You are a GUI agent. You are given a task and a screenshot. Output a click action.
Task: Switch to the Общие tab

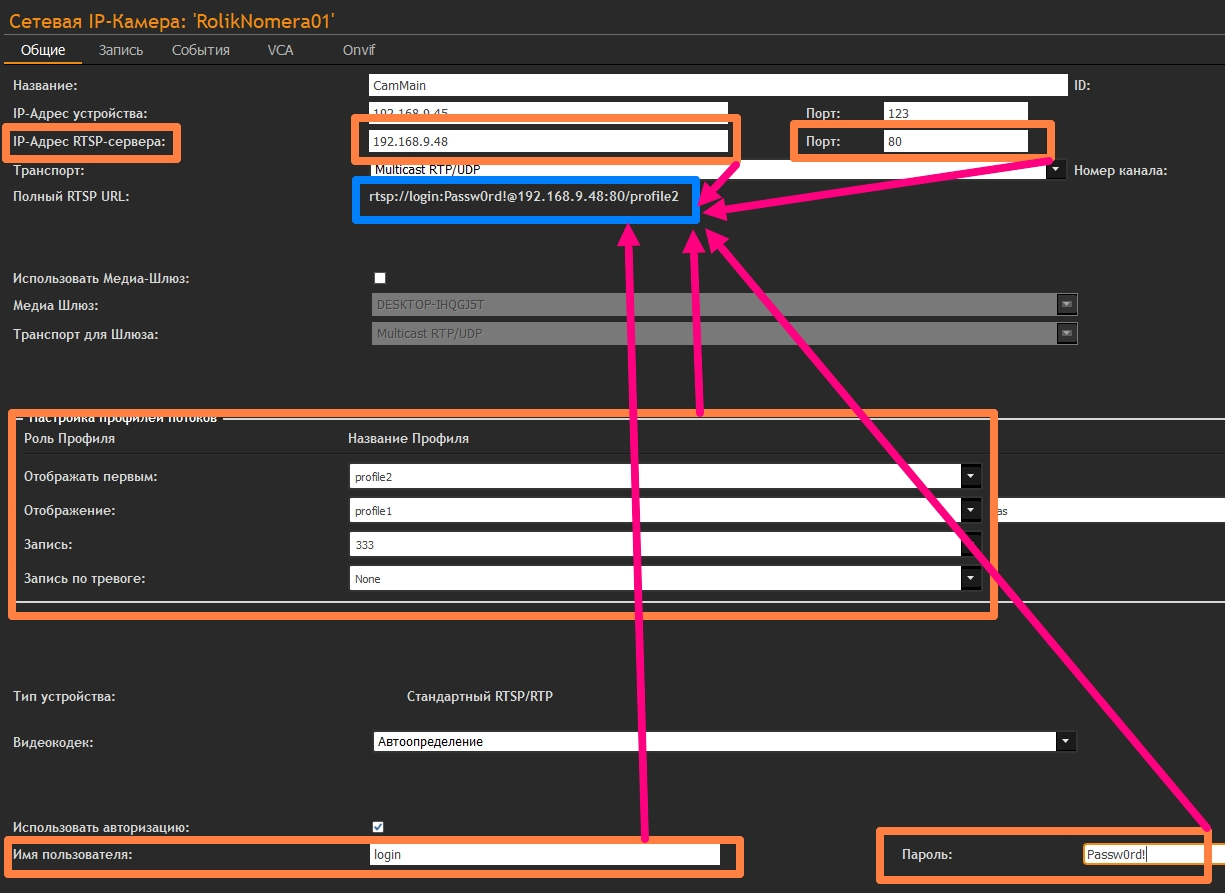tap(43, 50)
